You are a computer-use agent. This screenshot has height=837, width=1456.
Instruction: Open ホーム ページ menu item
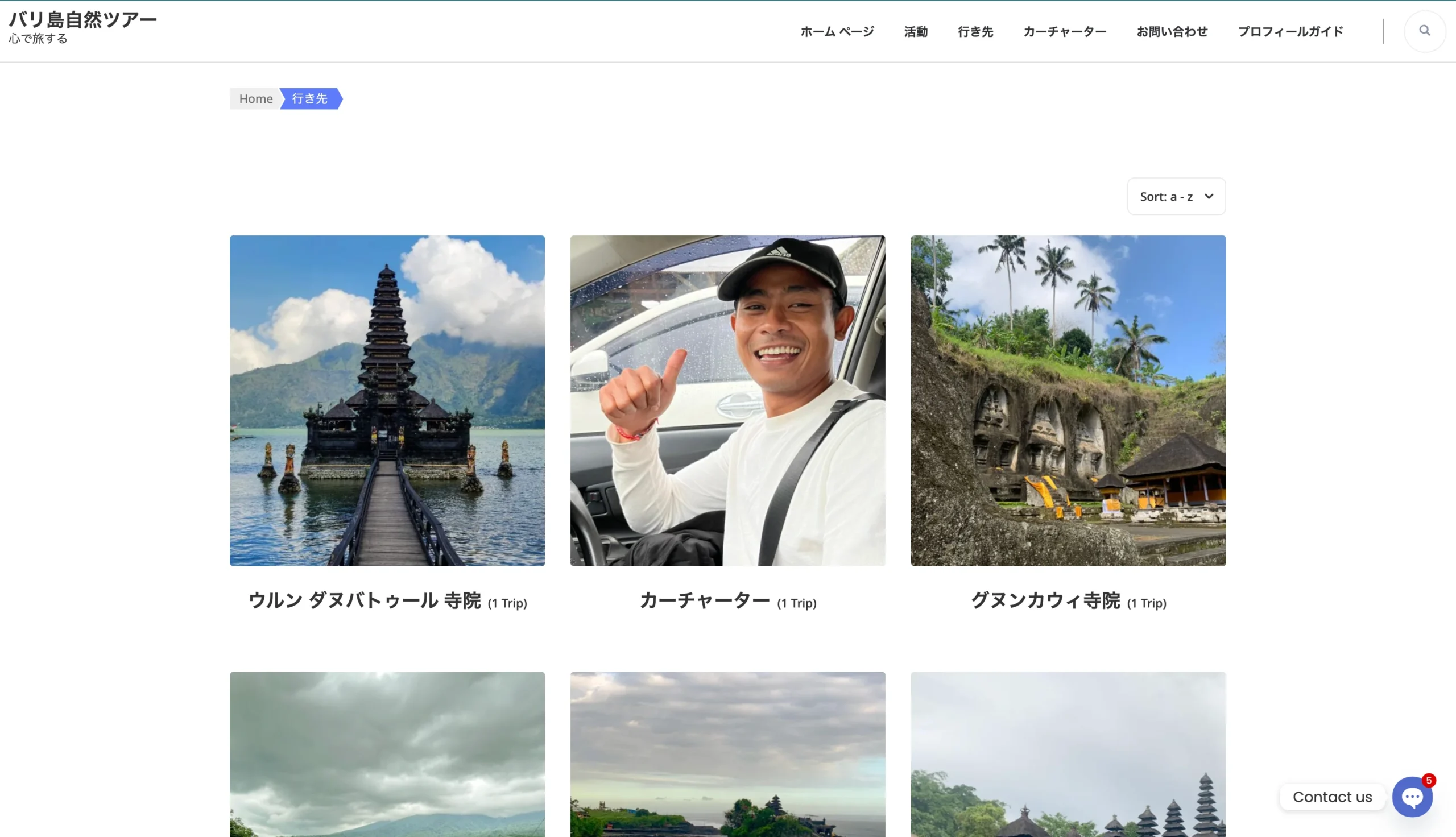[837, 32]
